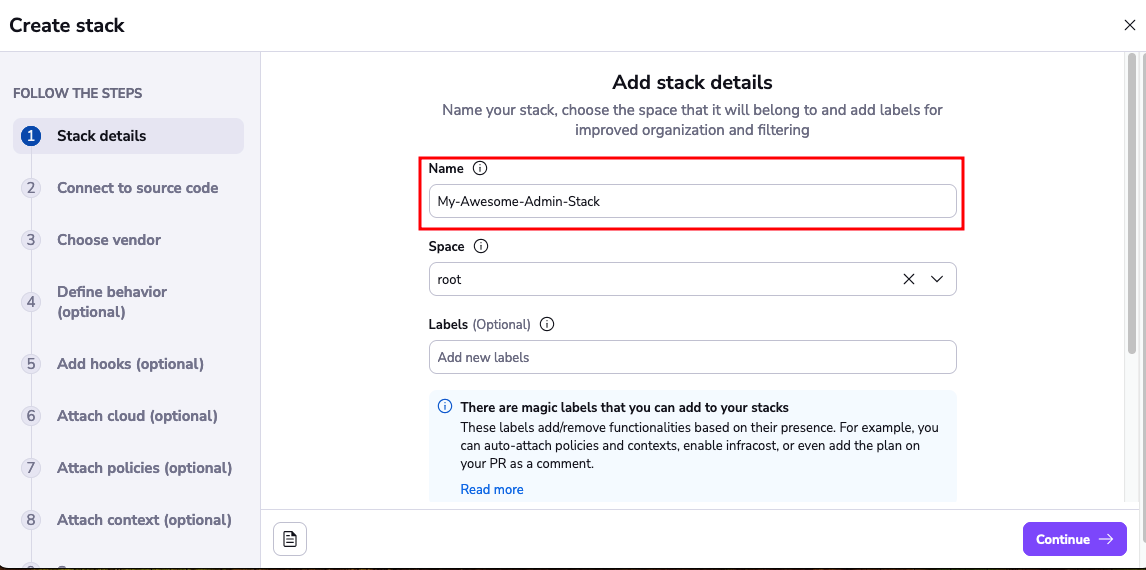Open the Attach policies (optional) step
This screenshot has height=570, width=1146.
point(144,468)
